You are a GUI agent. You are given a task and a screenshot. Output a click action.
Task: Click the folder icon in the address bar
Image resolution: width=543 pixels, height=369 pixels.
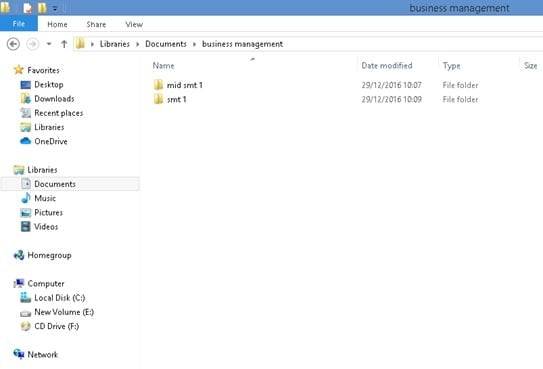[x=80, y=44]
